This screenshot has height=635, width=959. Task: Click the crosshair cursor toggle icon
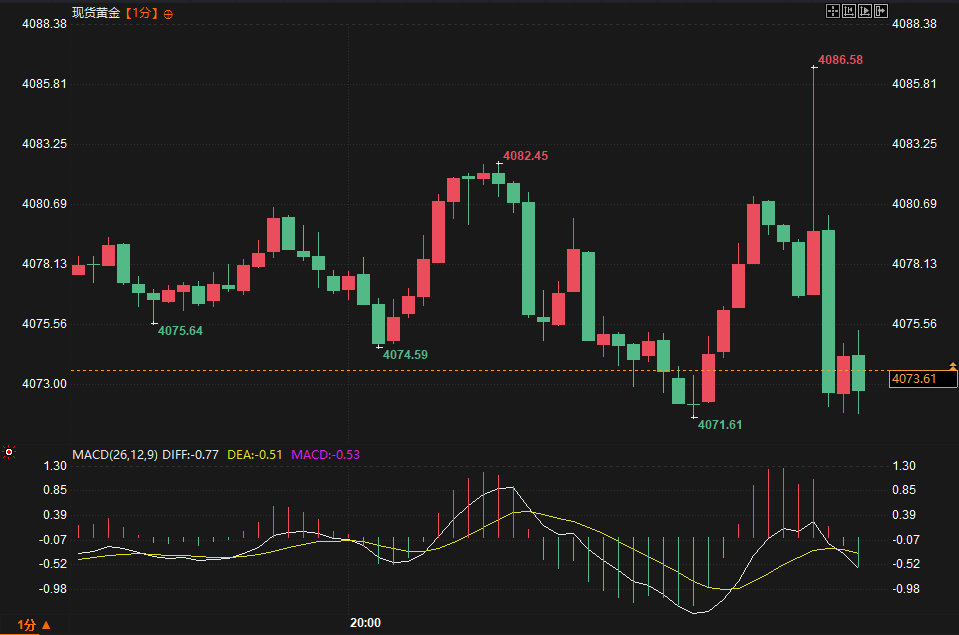point(833,11)
